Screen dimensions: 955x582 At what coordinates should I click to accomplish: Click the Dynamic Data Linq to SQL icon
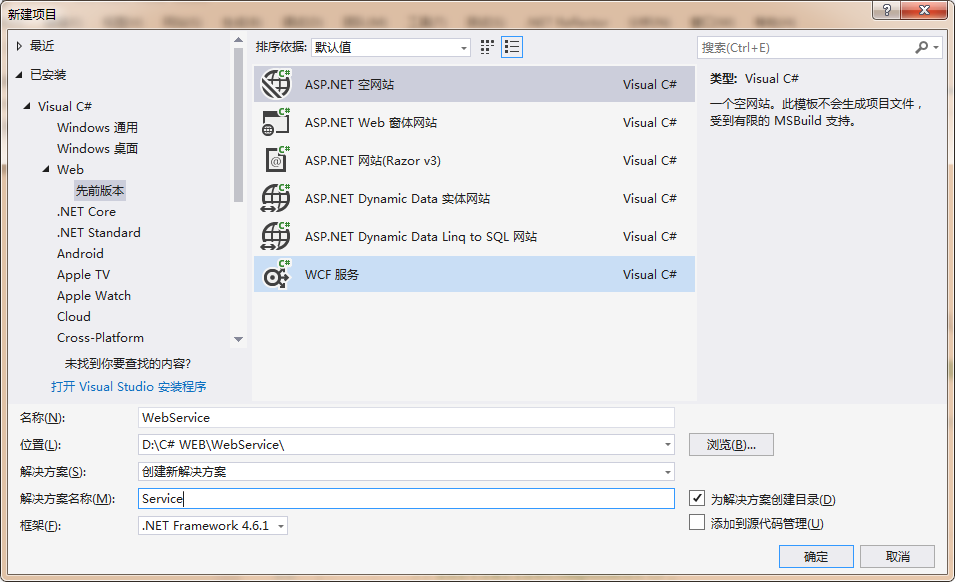[276, 236]
